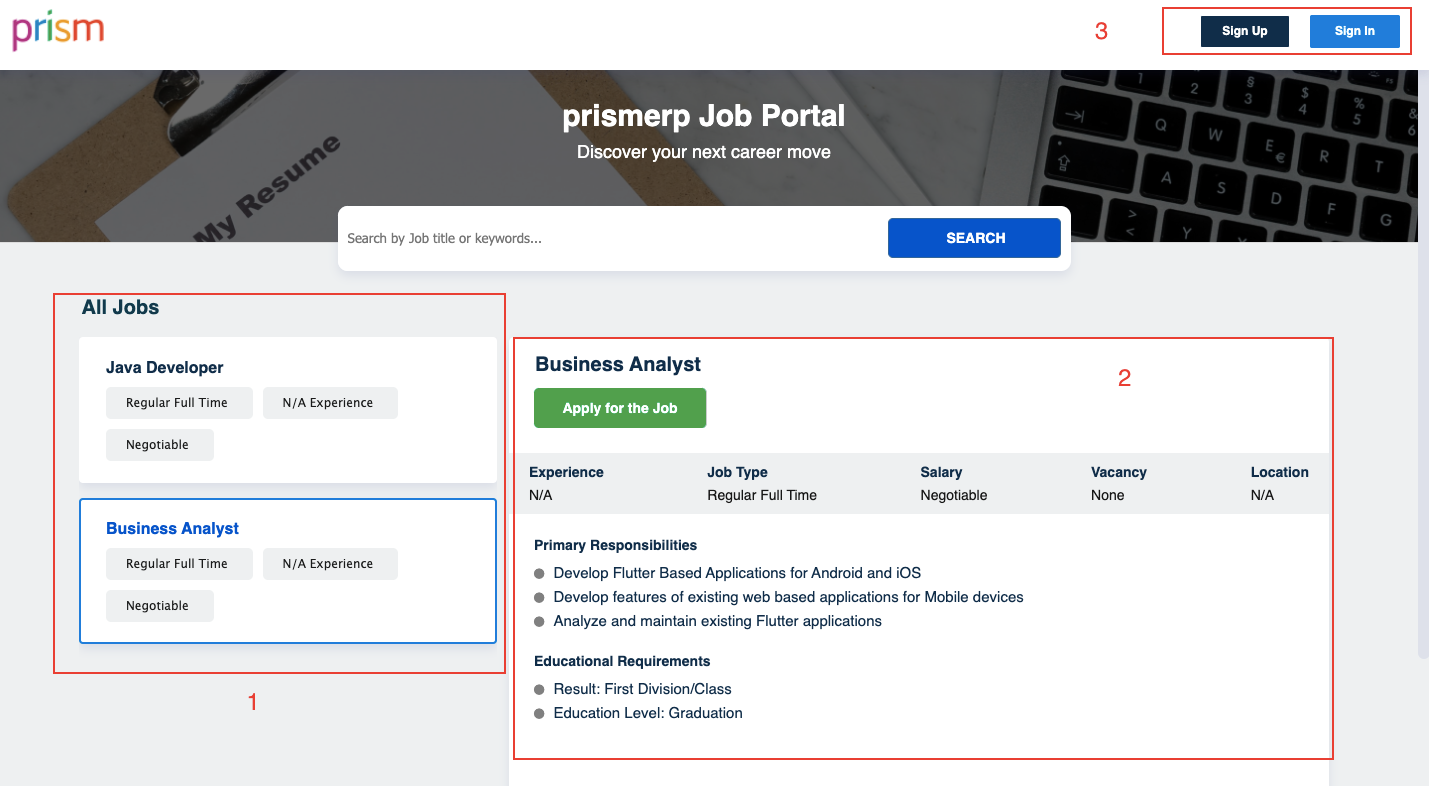Viewport: 1429px width, 786px height.
Task: Click the Educational Requirements heading
Action: (622, 662)
